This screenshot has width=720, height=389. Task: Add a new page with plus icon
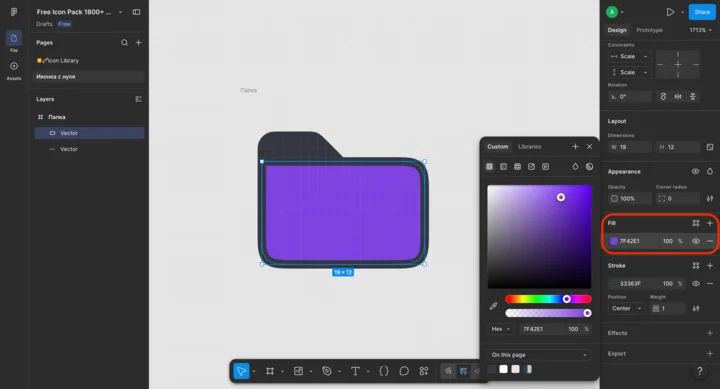click(x=138, y=43)
